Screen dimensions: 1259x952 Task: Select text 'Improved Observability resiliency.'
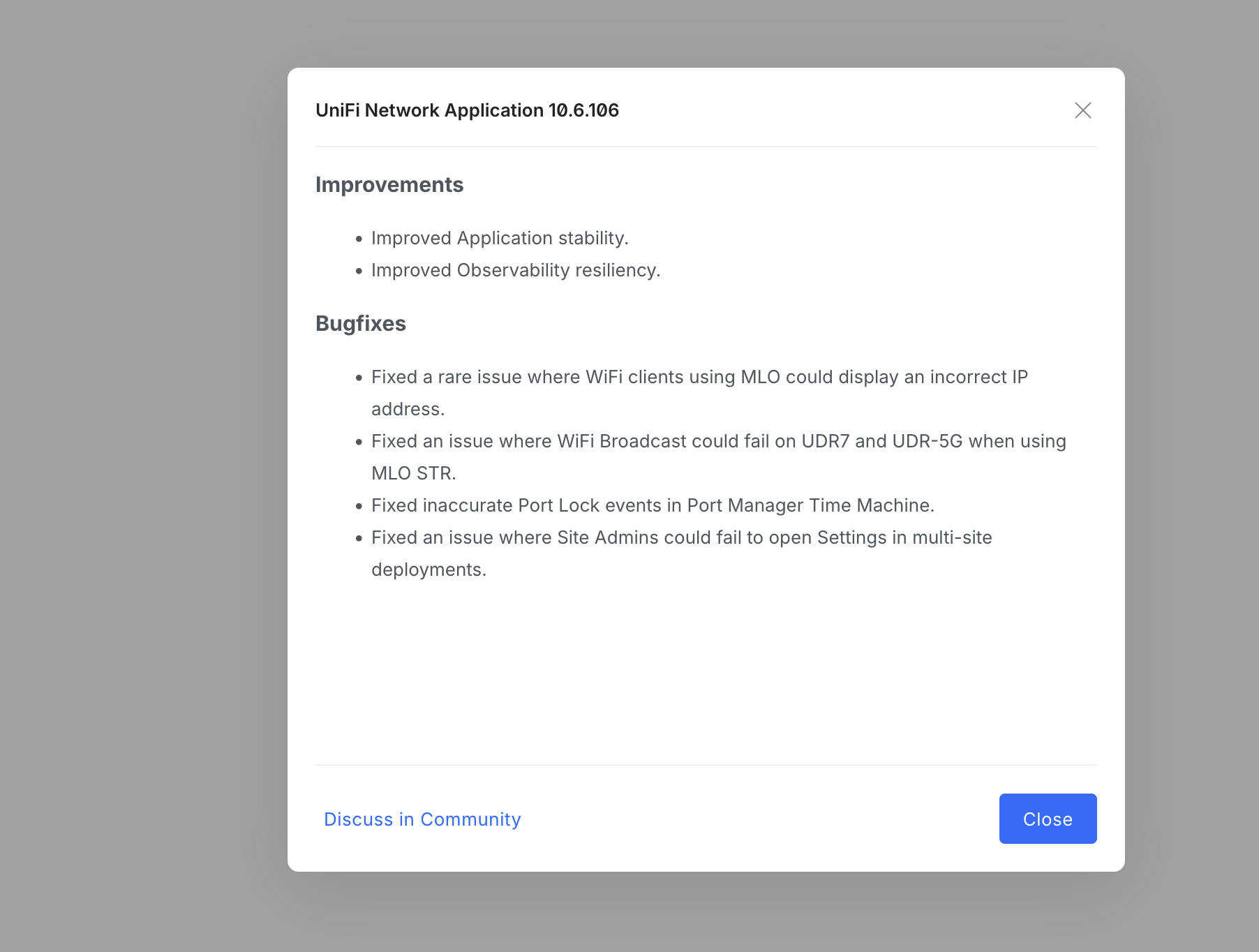pos(516,270)
